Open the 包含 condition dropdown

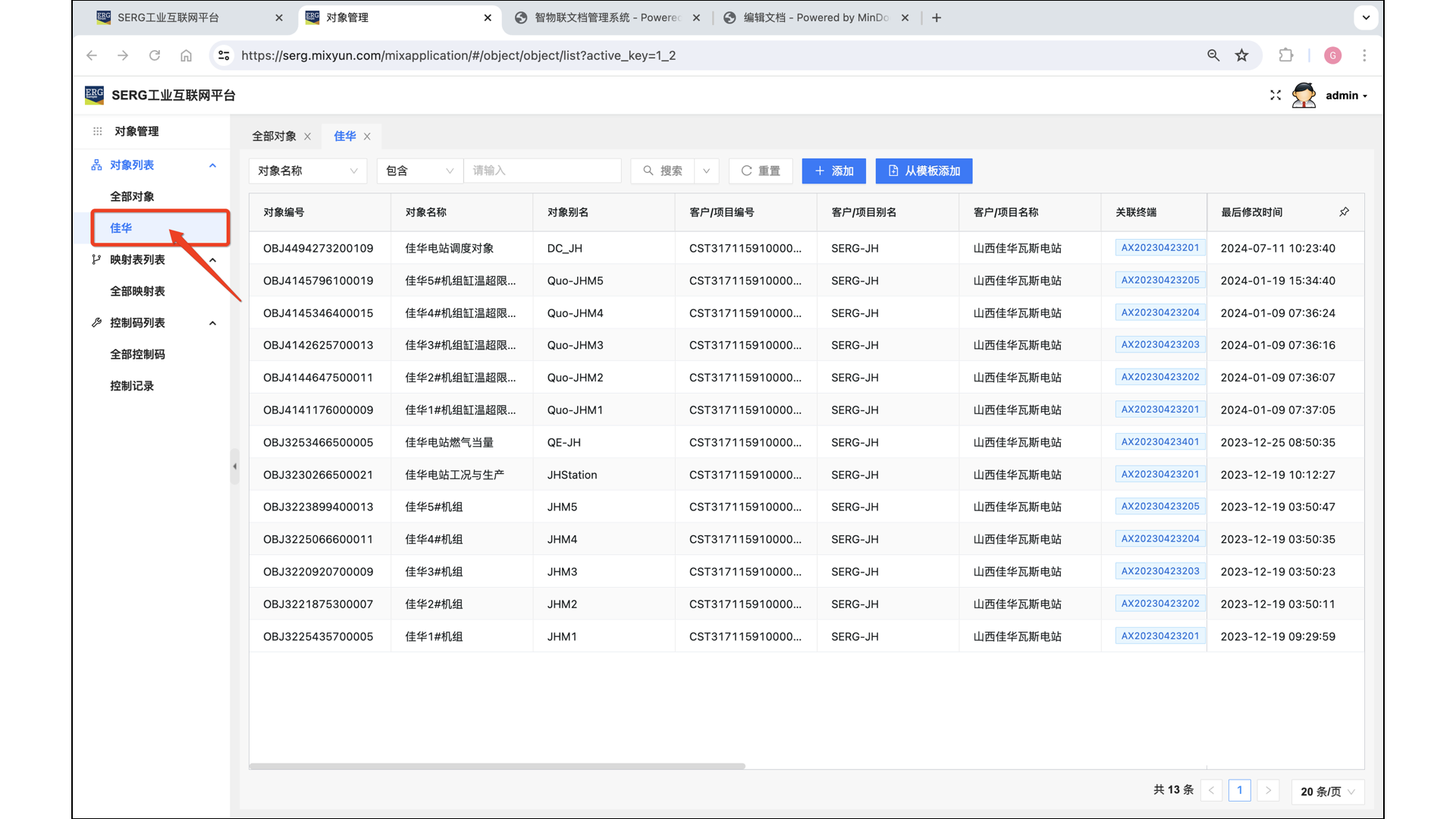point(419,171)
